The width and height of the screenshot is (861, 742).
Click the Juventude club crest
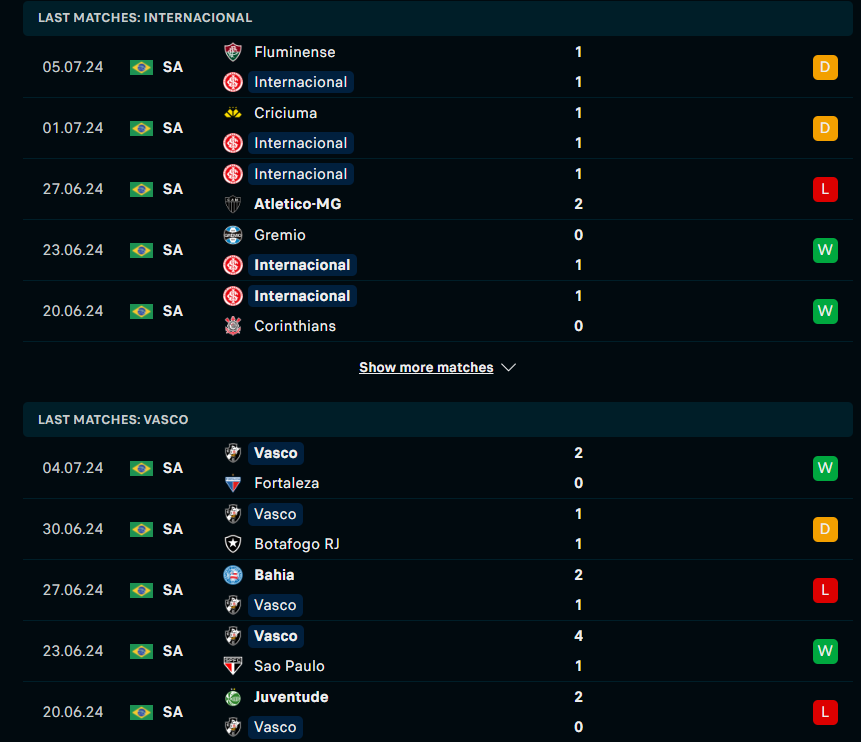point(233,697)
